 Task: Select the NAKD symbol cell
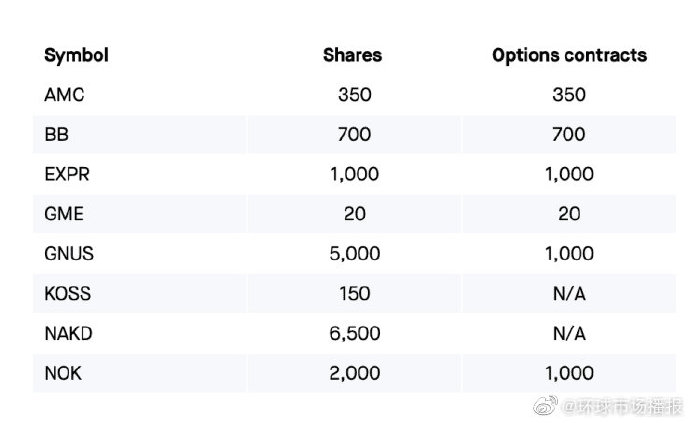pos(69,334)
